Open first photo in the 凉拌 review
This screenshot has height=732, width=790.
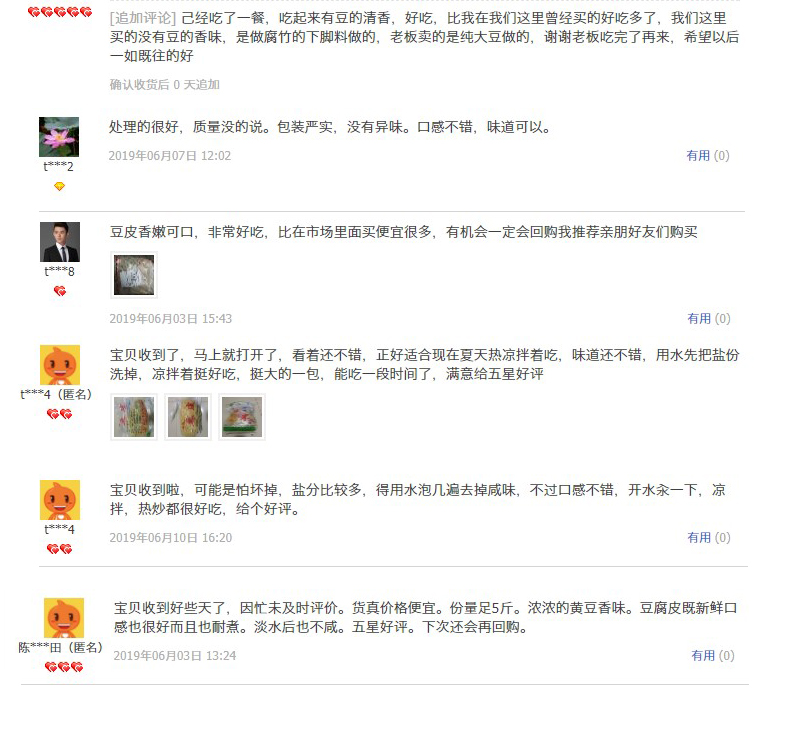pyautogui.click(x=134, y=417)
